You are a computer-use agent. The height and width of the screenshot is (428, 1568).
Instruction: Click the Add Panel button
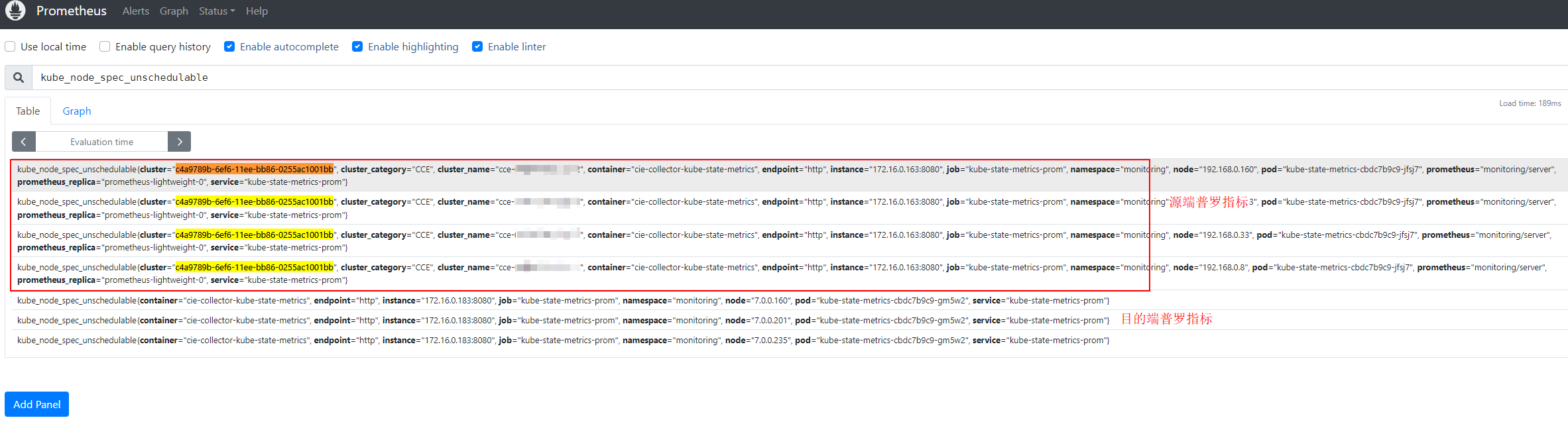36,404
